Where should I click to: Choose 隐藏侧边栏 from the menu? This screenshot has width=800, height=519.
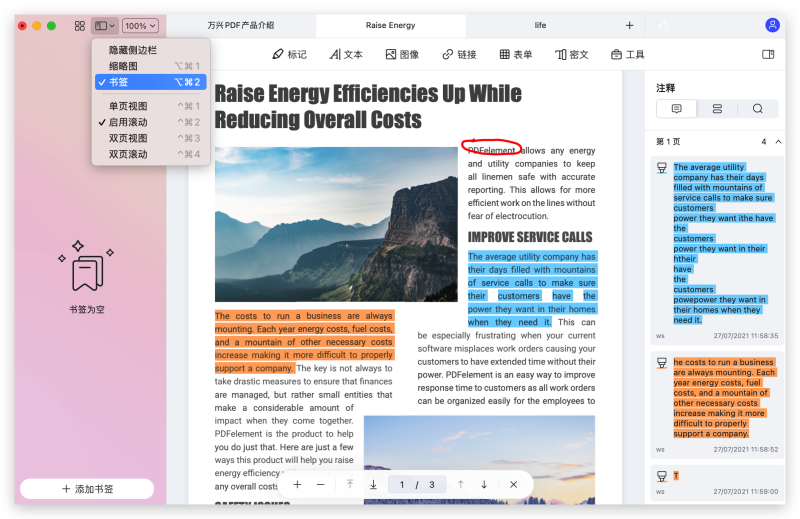(x=132, y=50)
